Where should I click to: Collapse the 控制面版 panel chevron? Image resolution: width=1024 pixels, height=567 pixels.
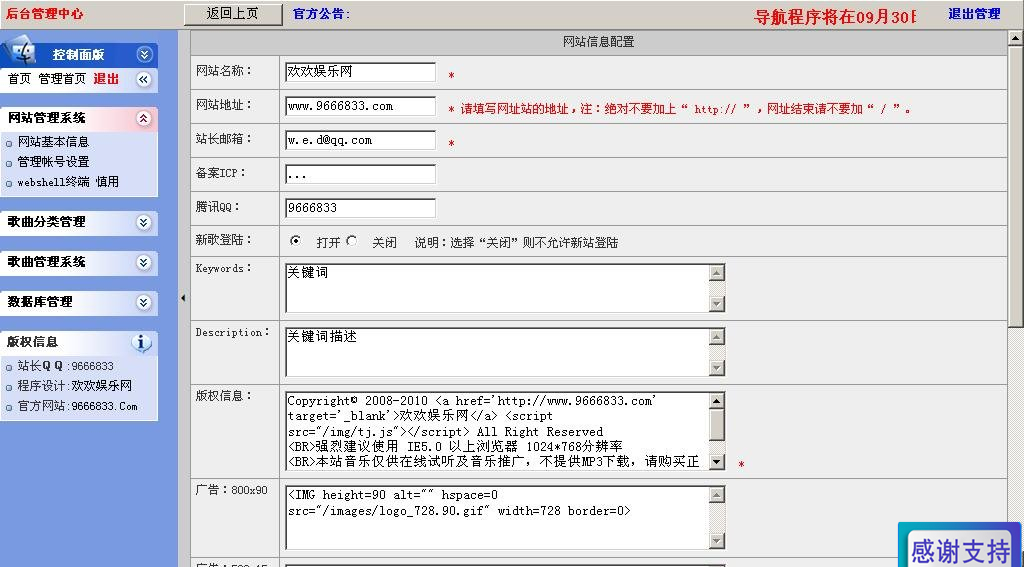(144, 55)
